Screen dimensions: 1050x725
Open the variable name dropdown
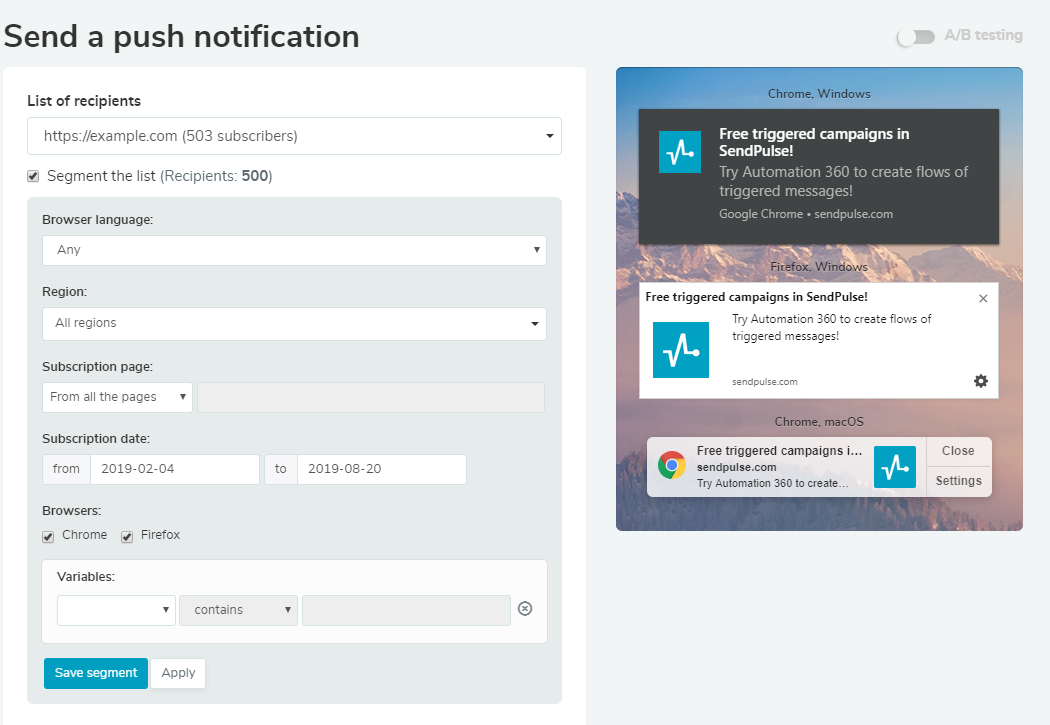[117, 611]
